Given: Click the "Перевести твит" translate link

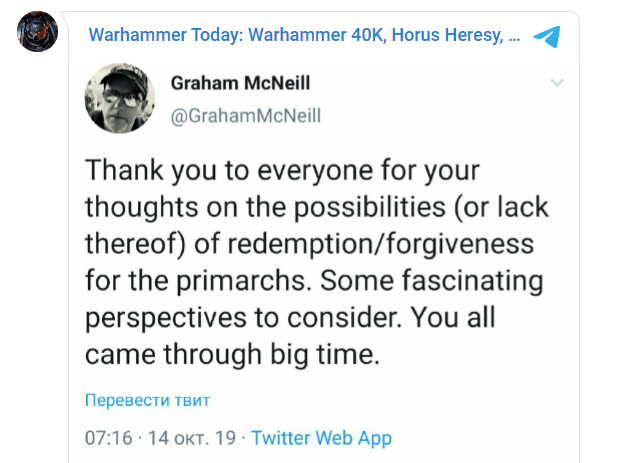Looking at the screenshot, I should click(x=147, y=401).
